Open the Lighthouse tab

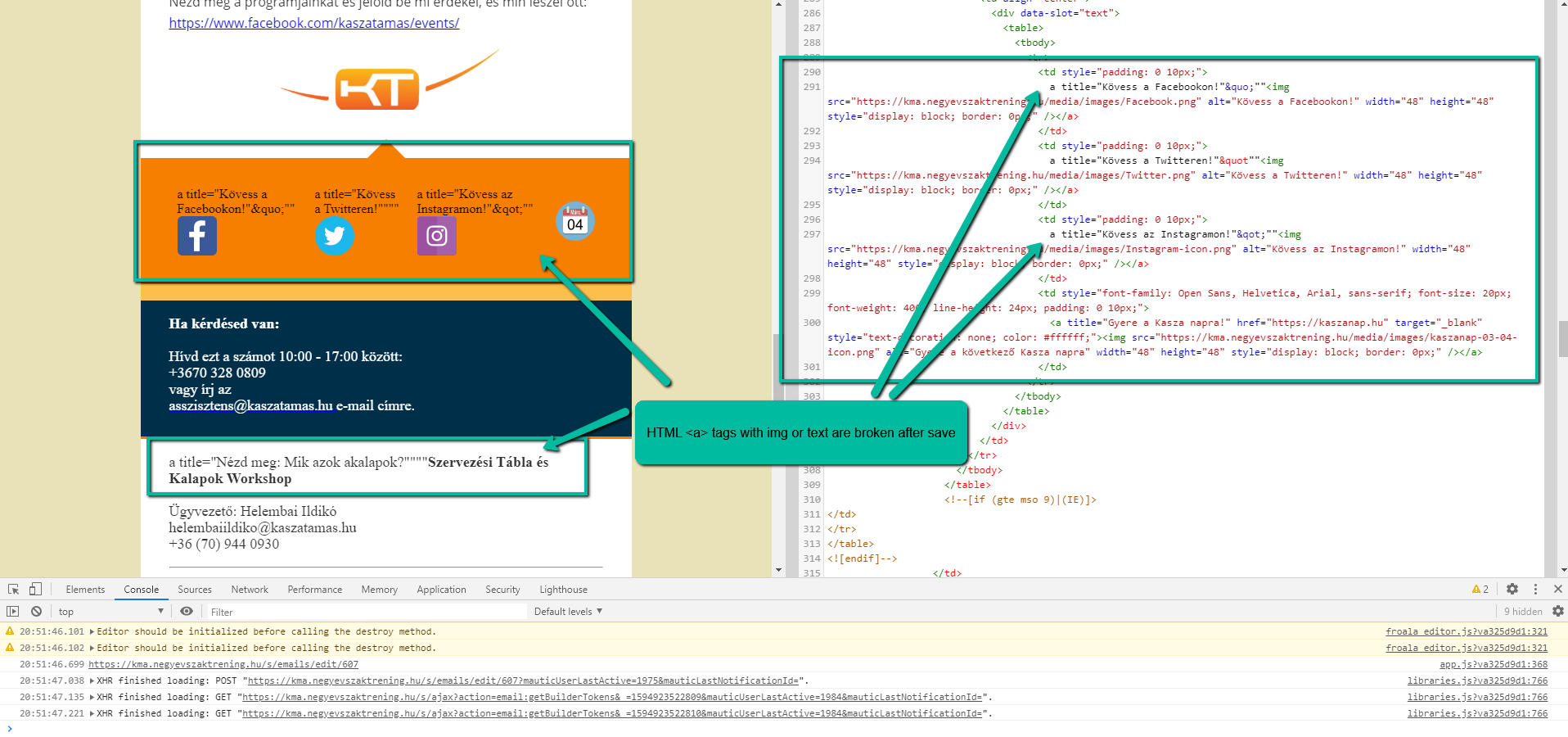click(563, 590)
